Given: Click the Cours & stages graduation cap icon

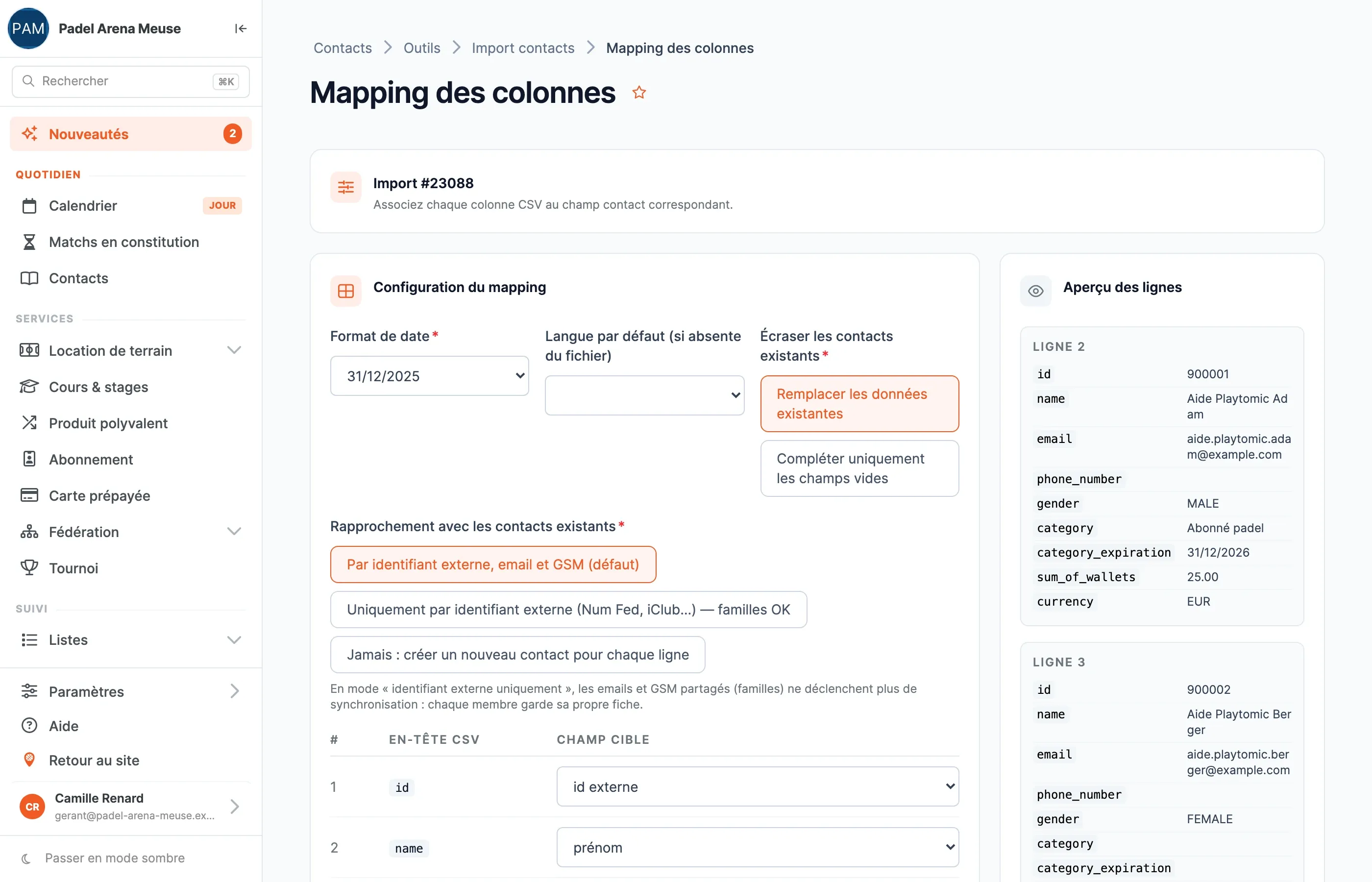Looking at the screenshot, I should (29, 387).
